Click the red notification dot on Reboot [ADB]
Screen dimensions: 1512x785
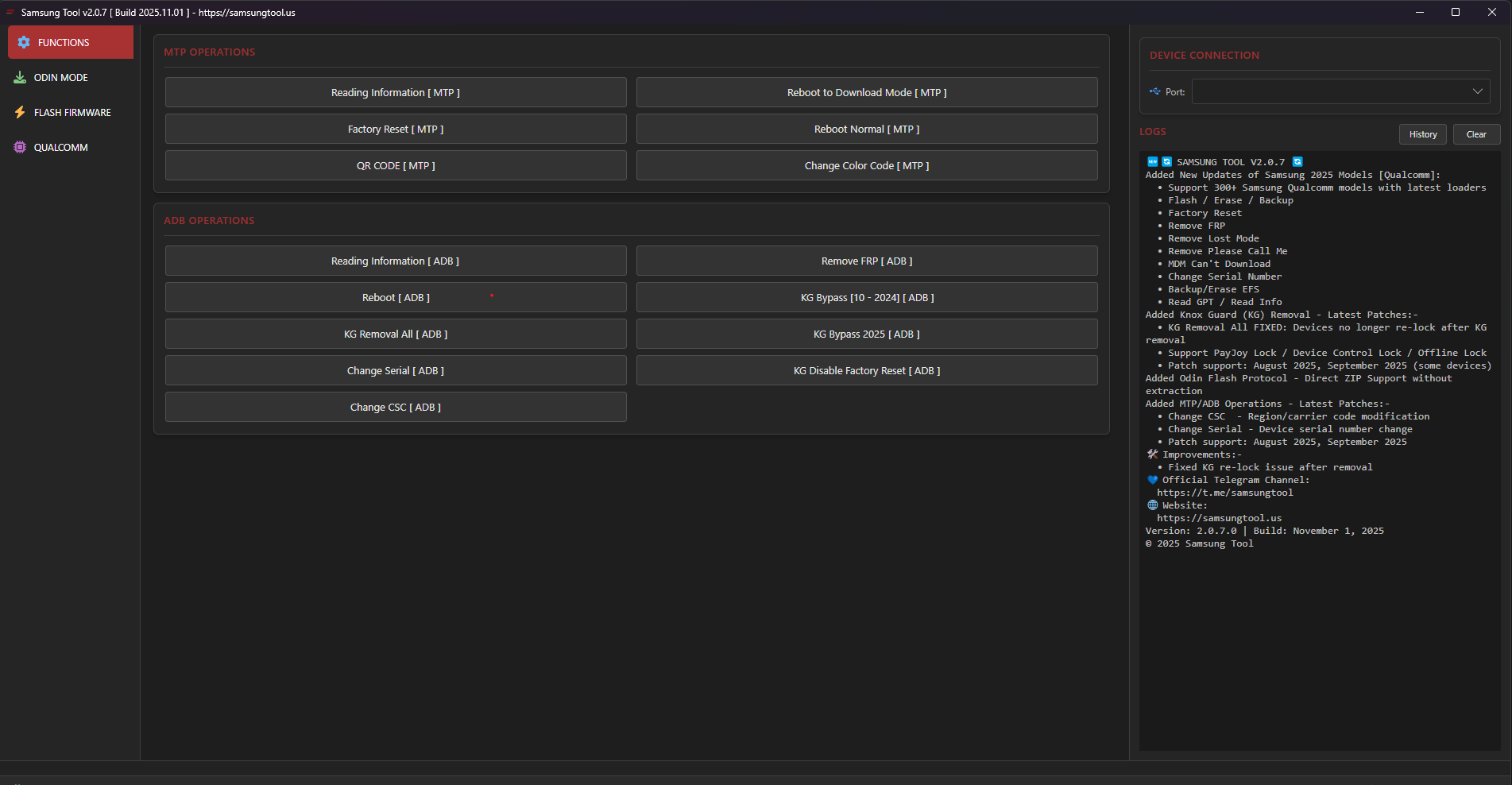point(492,295)
